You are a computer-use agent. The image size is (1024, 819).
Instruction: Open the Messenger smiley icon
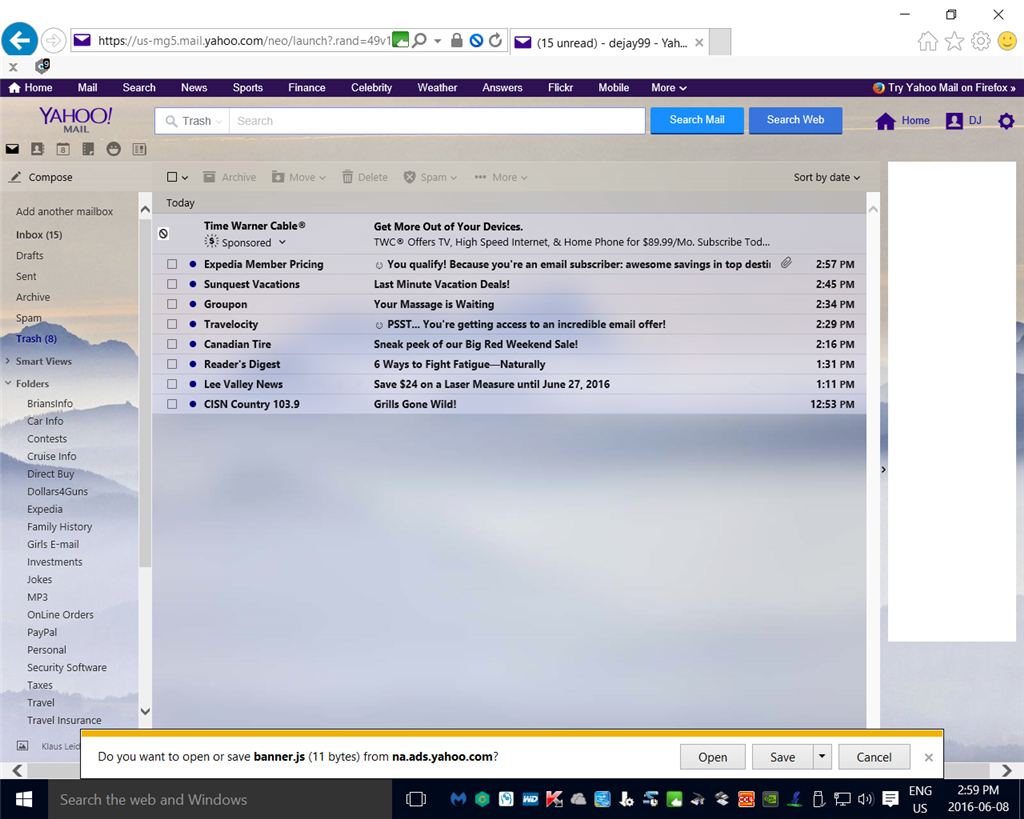(114, 150)
